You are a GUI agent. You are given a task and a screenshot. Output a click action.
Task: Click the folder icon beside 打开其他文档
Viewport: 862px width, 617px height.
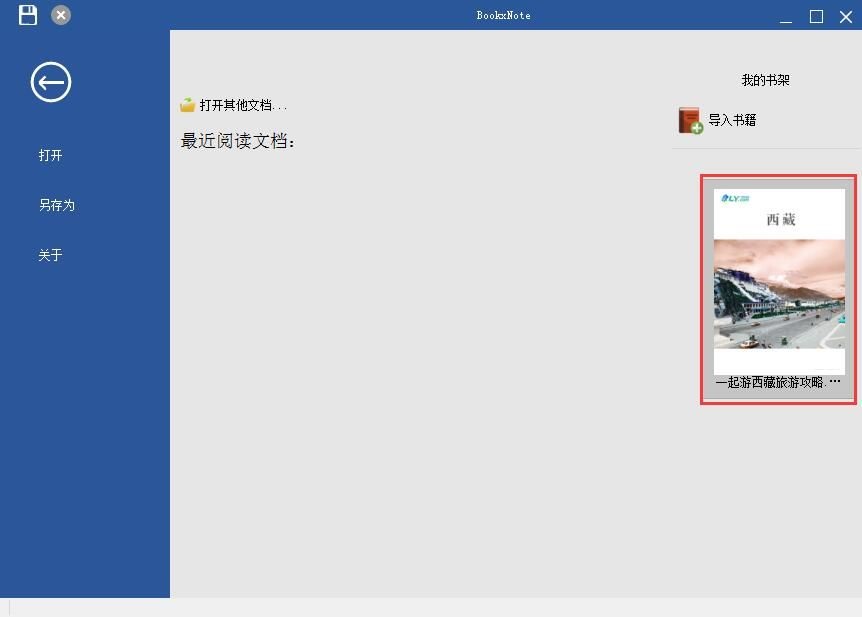pos(189,103)
